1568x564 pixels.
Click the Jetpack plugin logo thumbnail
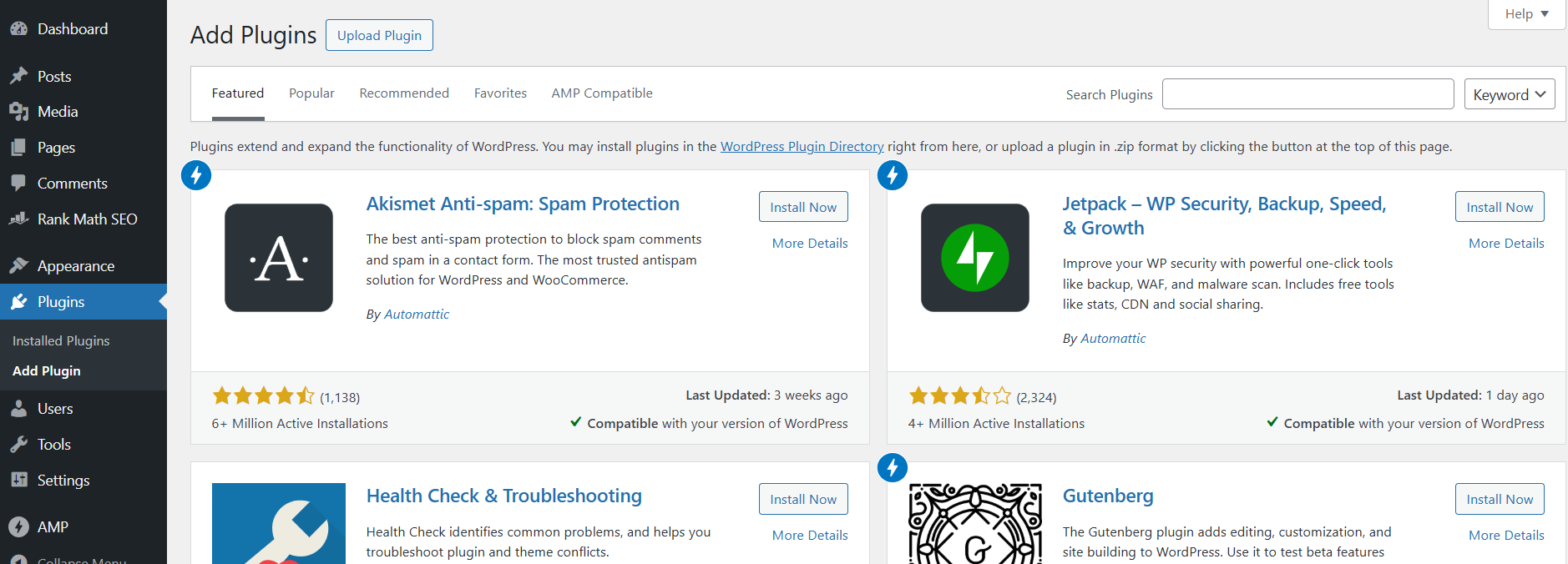pyautogui.click(x=975, y=258)
